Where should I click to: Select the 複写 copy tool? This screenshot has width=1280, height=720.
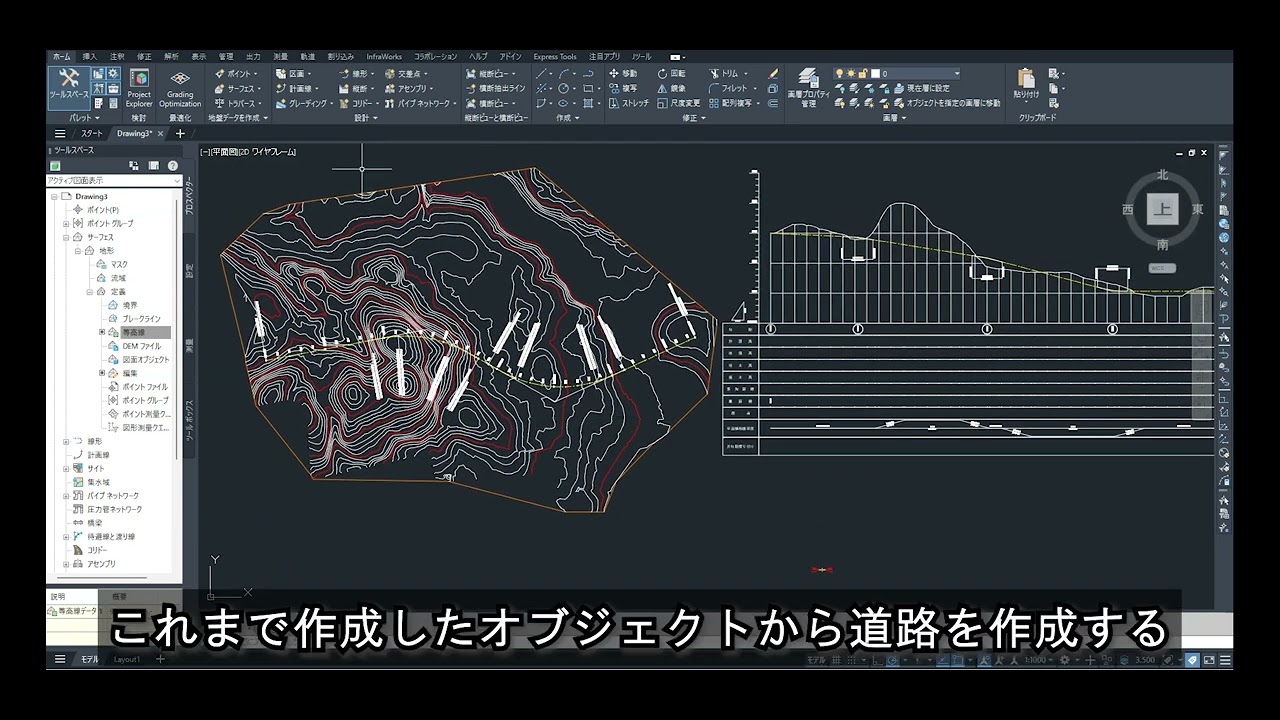622,88
